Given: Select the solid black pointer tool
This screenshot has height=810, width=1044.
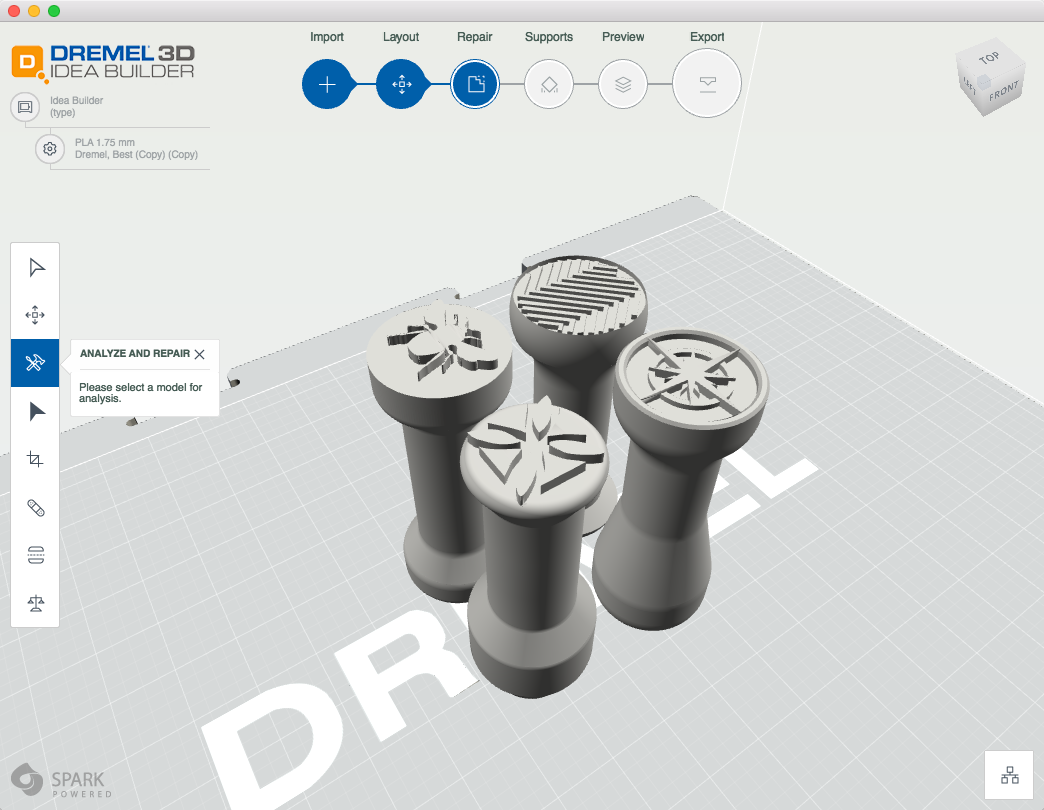Looking at the screenshot, I should pos(35,411).
